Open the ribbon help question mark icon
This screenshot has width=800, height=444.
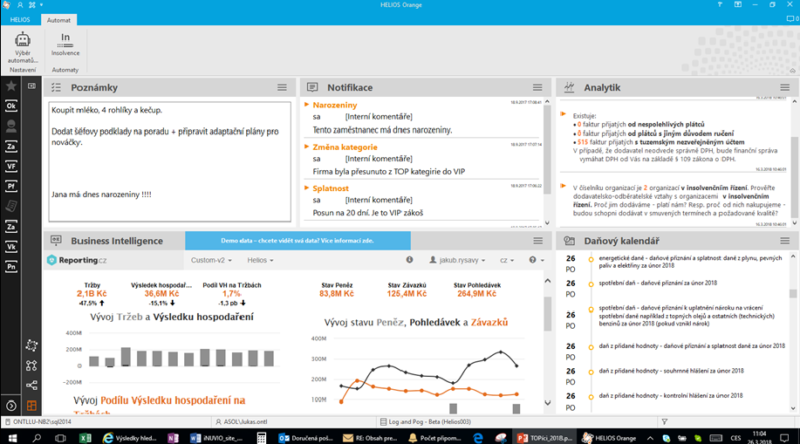720,5
